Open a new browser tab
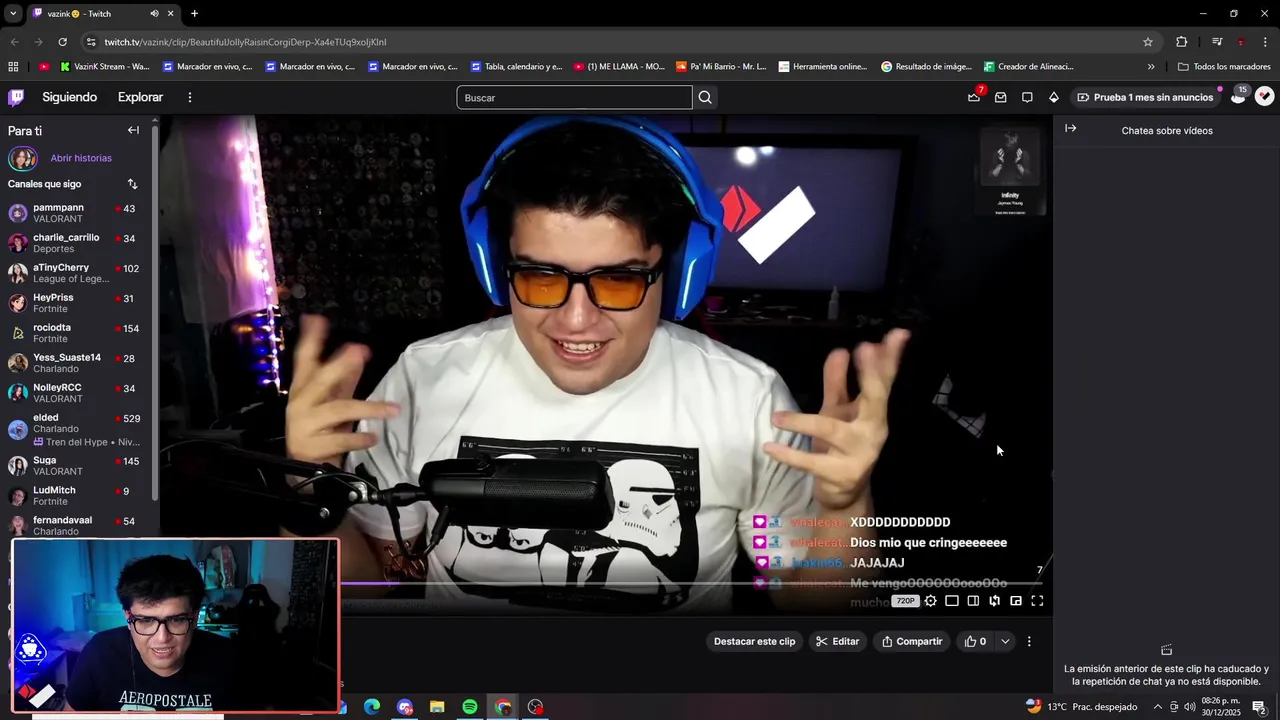 tap(194, 14)
